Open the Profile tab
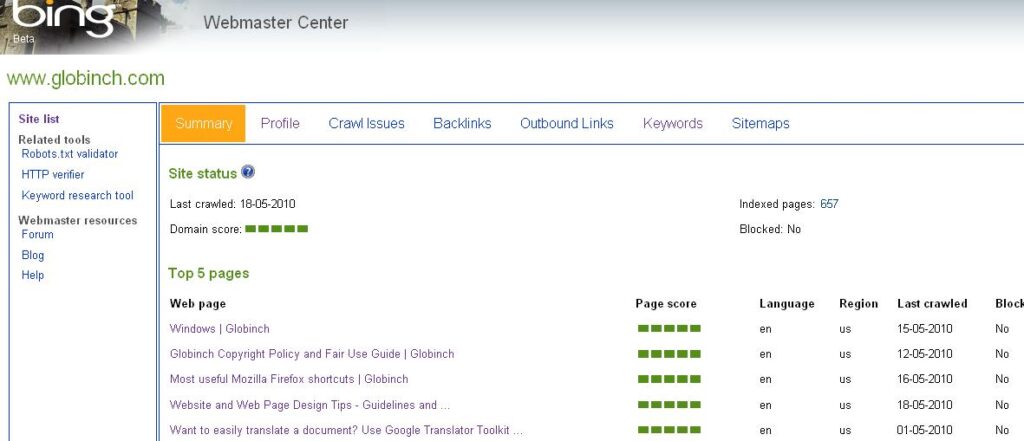 pos(280,123)
